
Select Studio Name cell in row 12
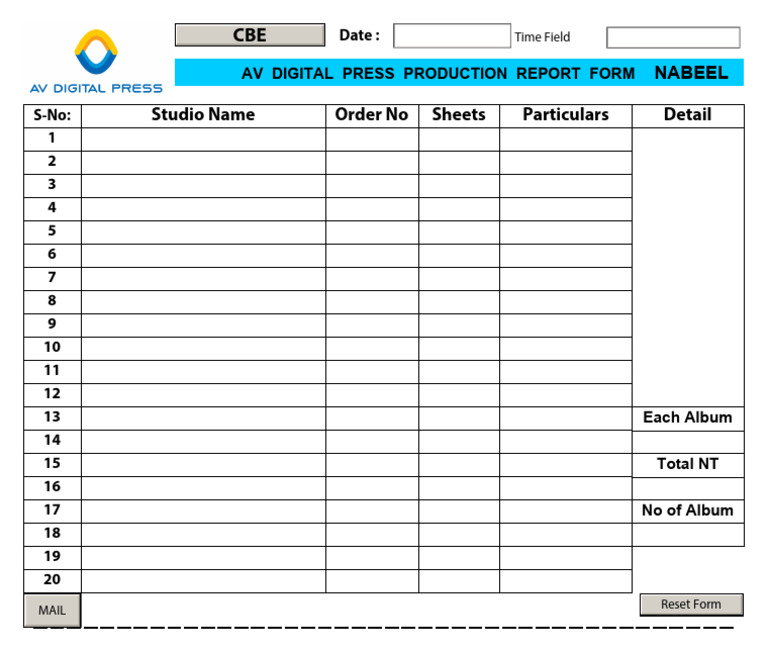(203, 395)
